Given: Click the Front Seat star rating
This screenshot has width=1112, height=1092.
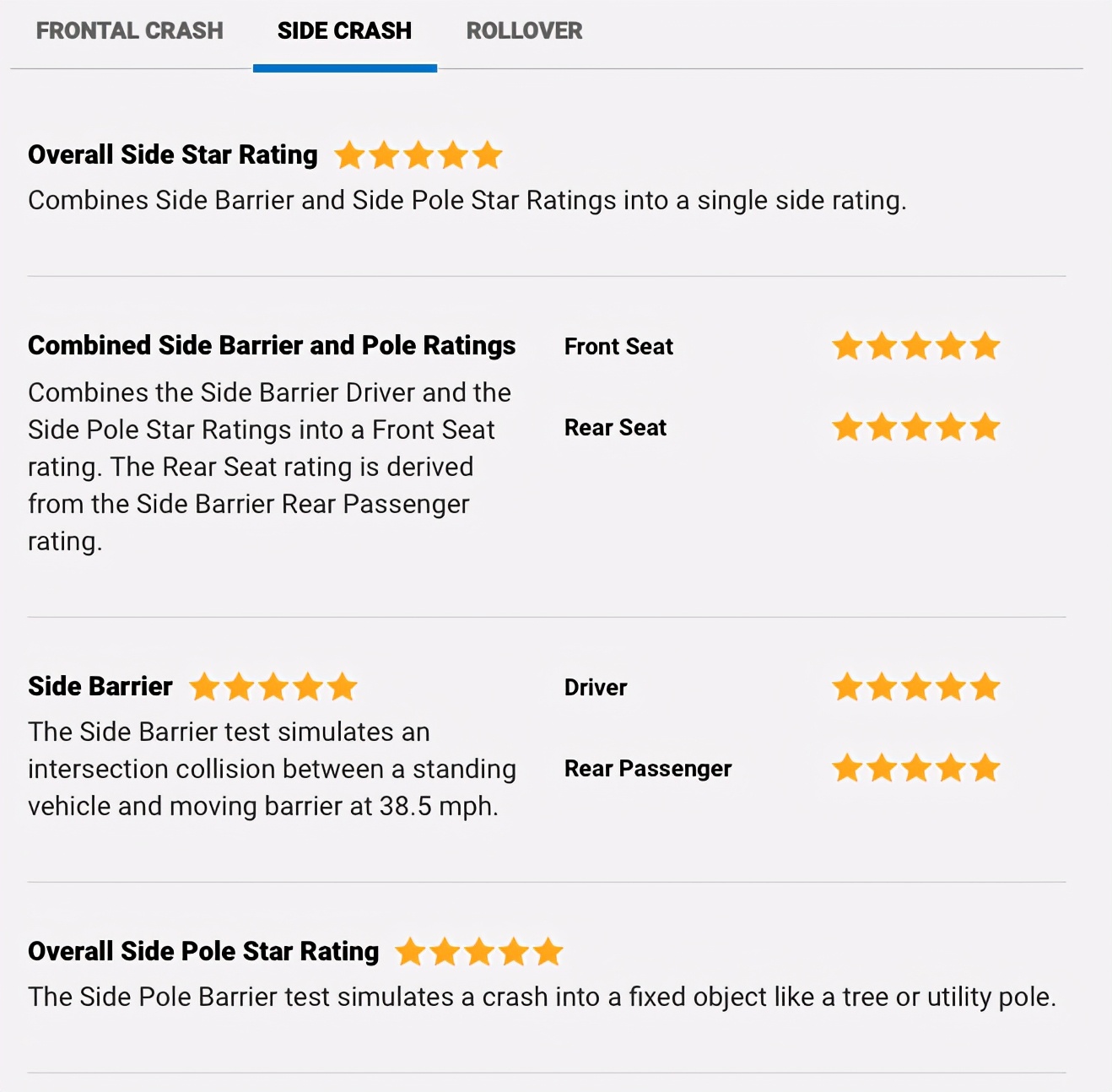Looking at the screenshot, I should point(916,346).
